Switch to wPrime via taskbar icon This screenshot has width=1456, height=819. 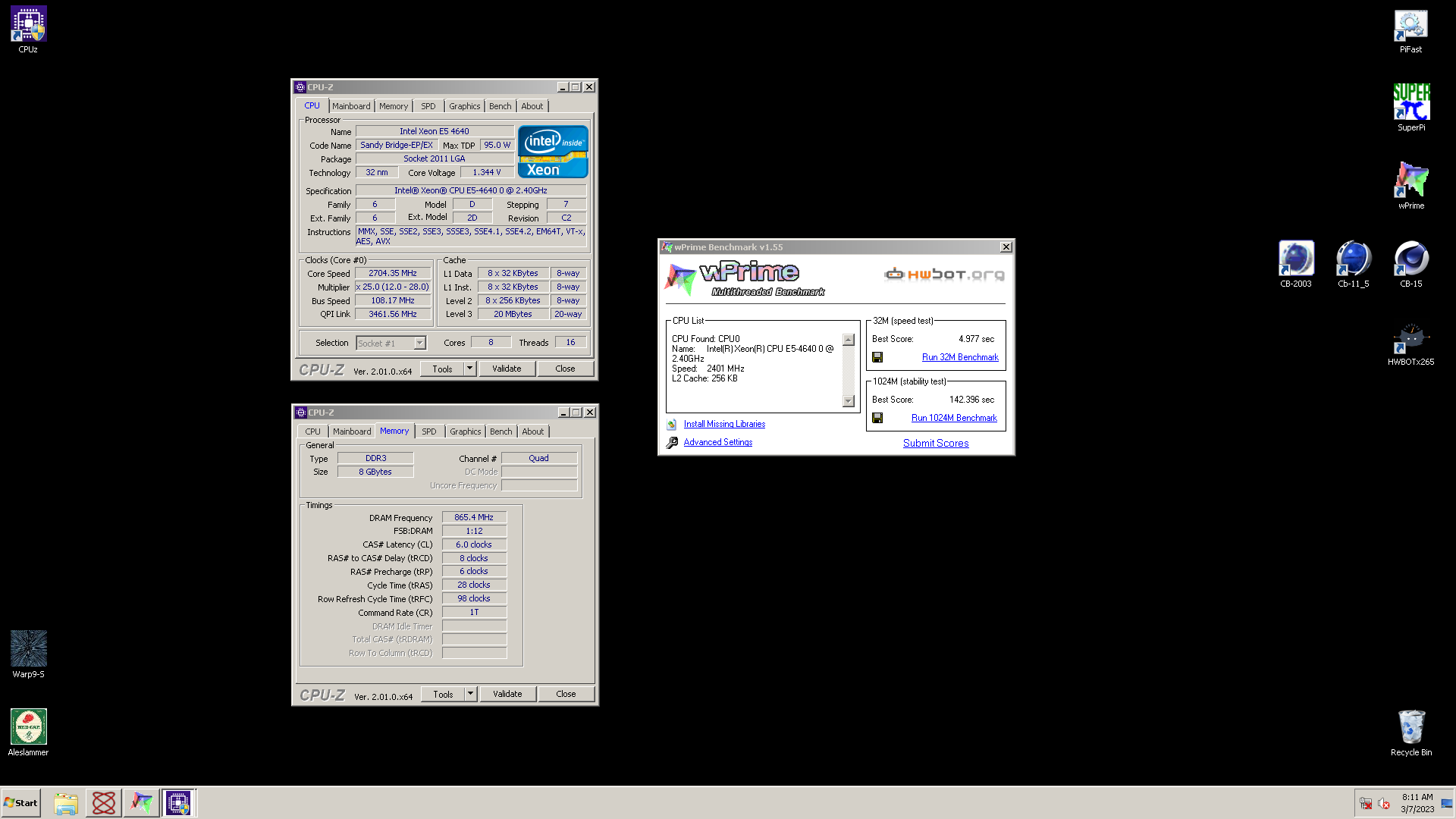click(x=141, y=803)
